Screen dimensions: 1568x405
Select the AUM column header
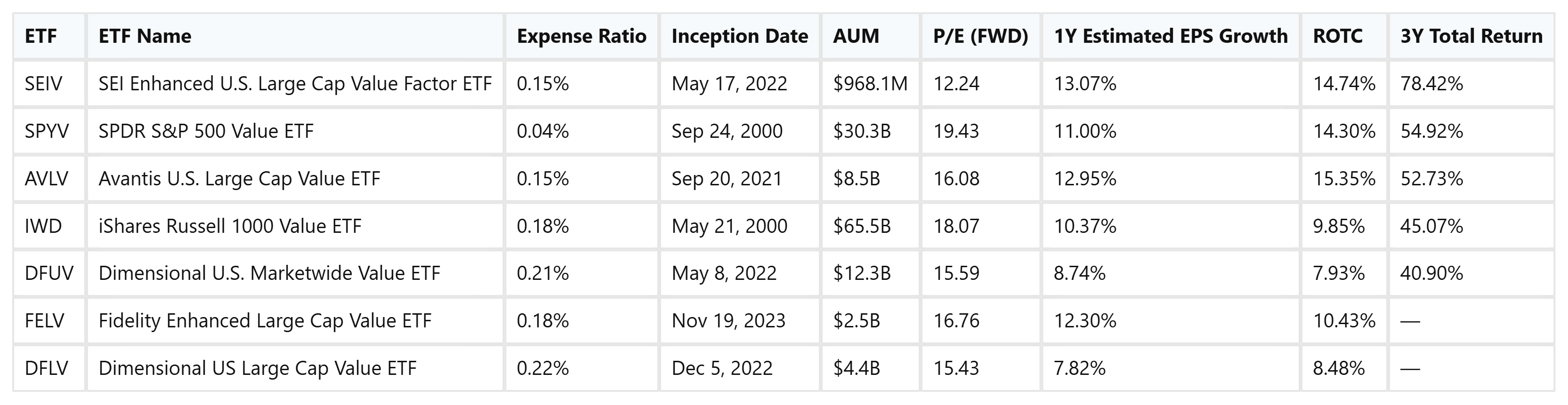tap(856, 37)
